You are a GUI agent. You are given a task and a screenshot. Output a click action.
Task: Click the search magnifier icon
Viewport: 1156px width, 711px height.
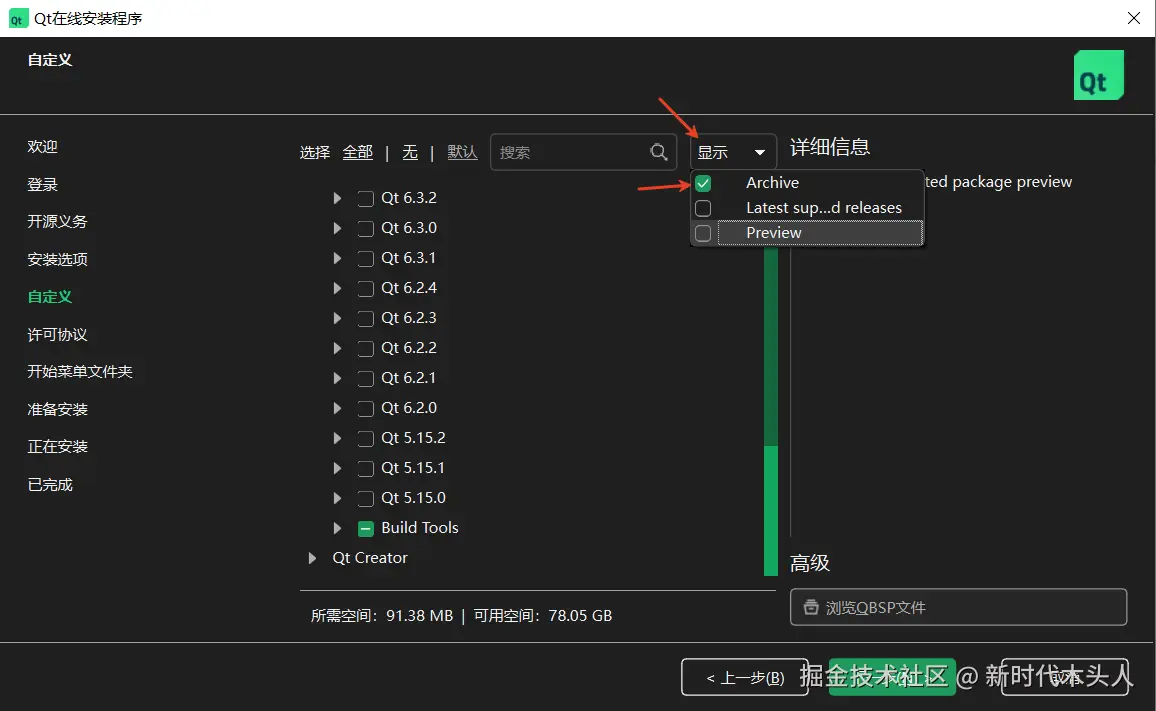coord(658,152)
